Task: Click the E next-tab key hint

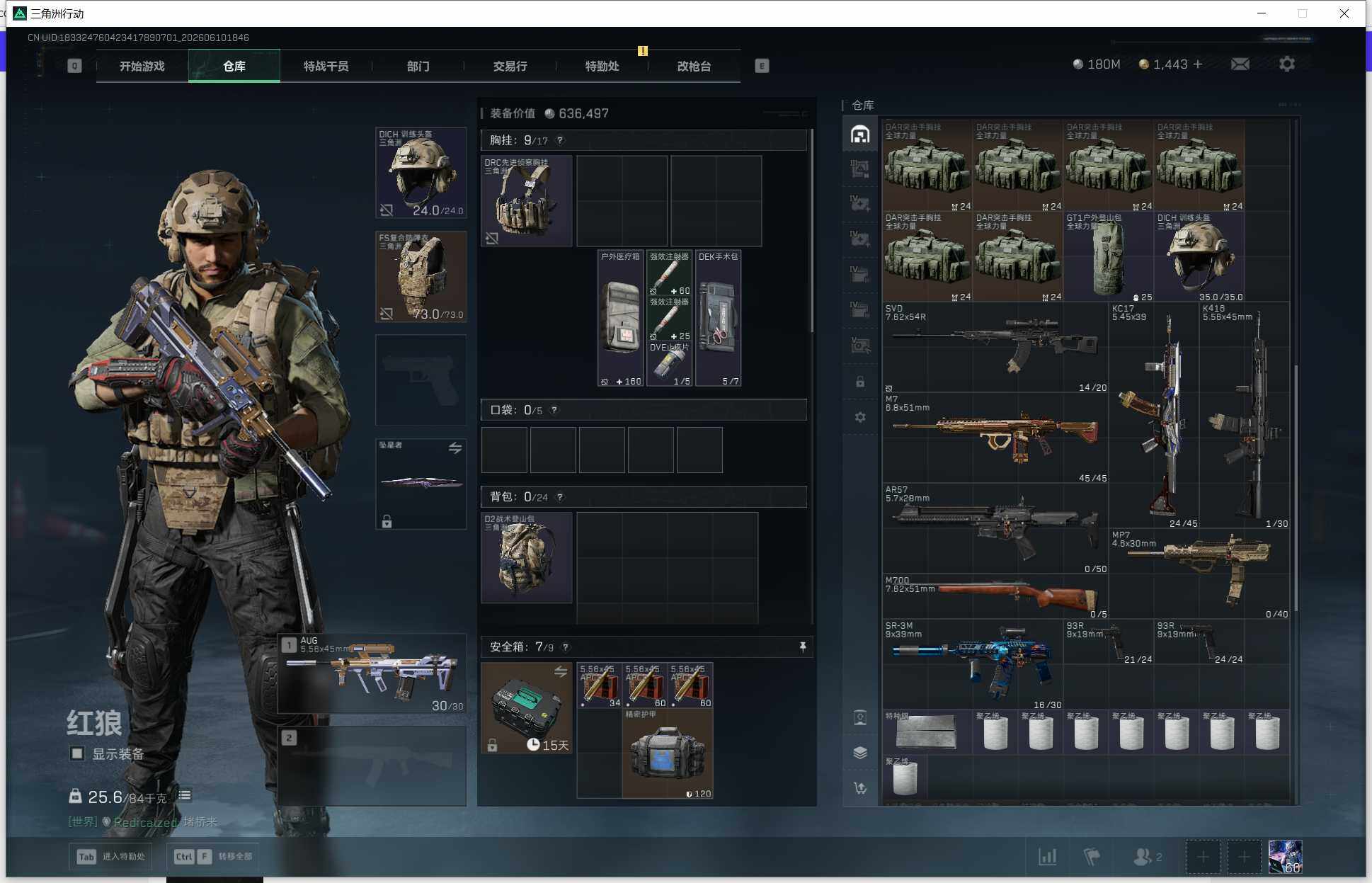Action: tap(762, 66)
